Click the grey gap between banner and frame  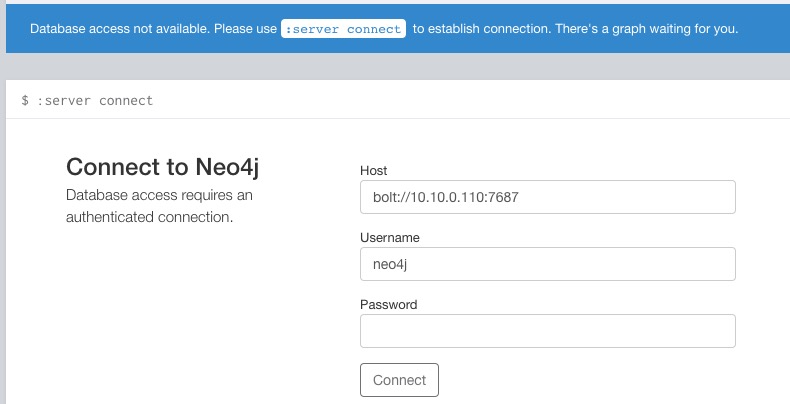pyautogui.click(x=398, y=66)
